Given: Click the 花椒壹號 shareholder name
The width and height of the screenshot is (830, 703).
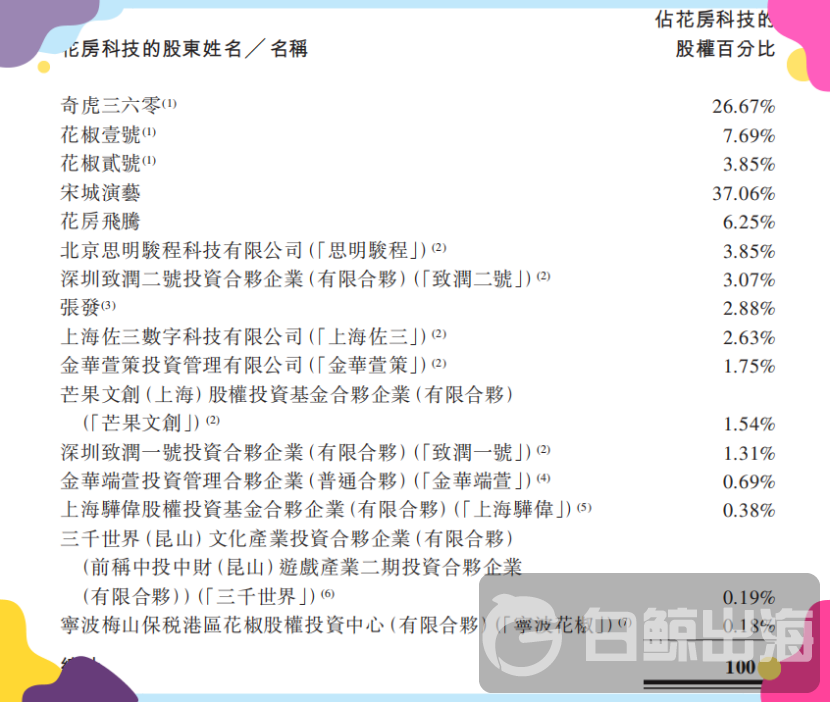Looking at the screenshot, I should coord(100,135).
